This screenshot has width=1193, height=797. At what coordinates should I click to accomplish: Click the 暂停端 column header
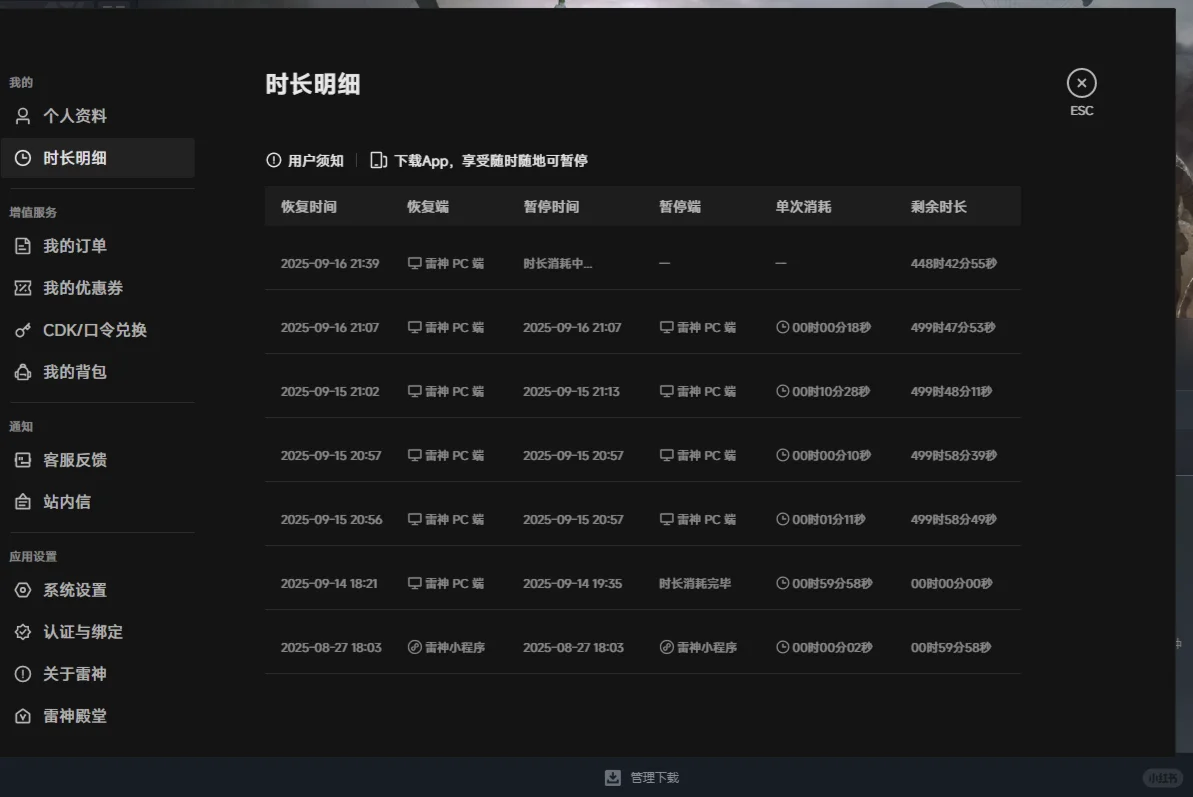point(679,207)
